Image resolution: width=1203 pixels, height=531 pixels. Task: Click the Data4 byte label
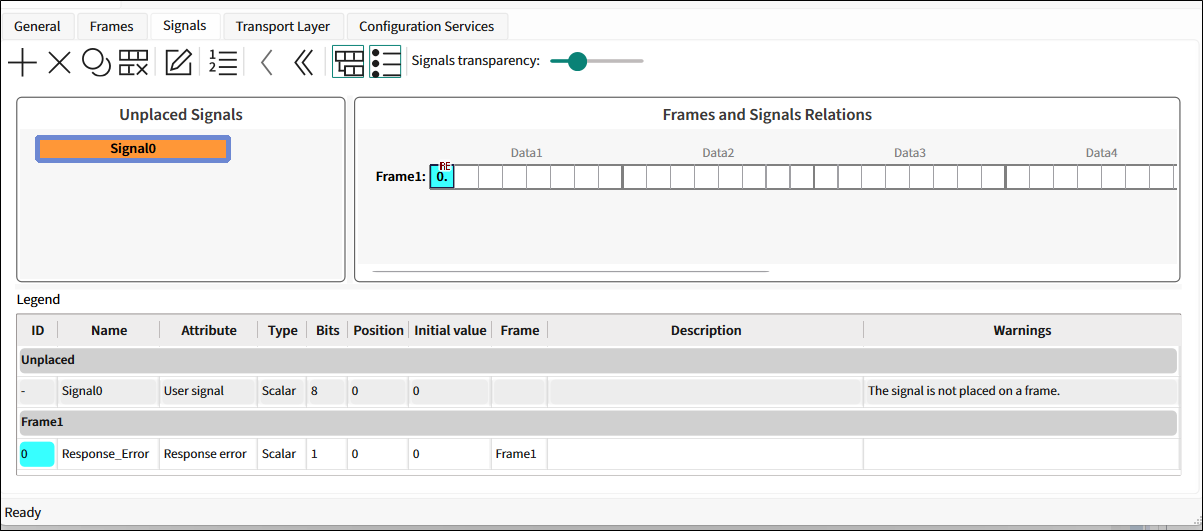(x=1101, y=153)
